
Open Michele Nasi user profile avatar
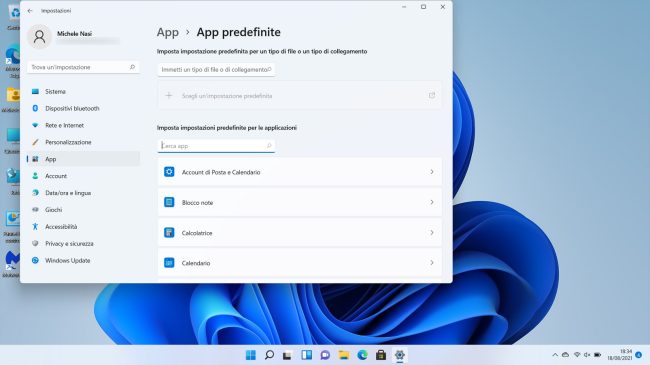pos(39,37)
